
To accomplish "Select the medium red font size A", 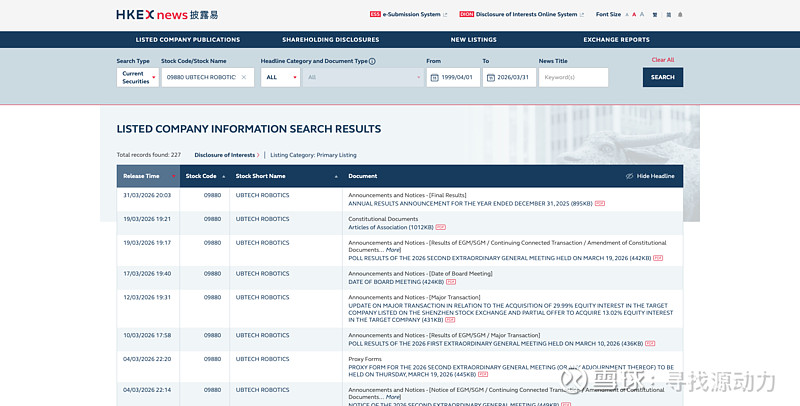I will tap(634, 15).
